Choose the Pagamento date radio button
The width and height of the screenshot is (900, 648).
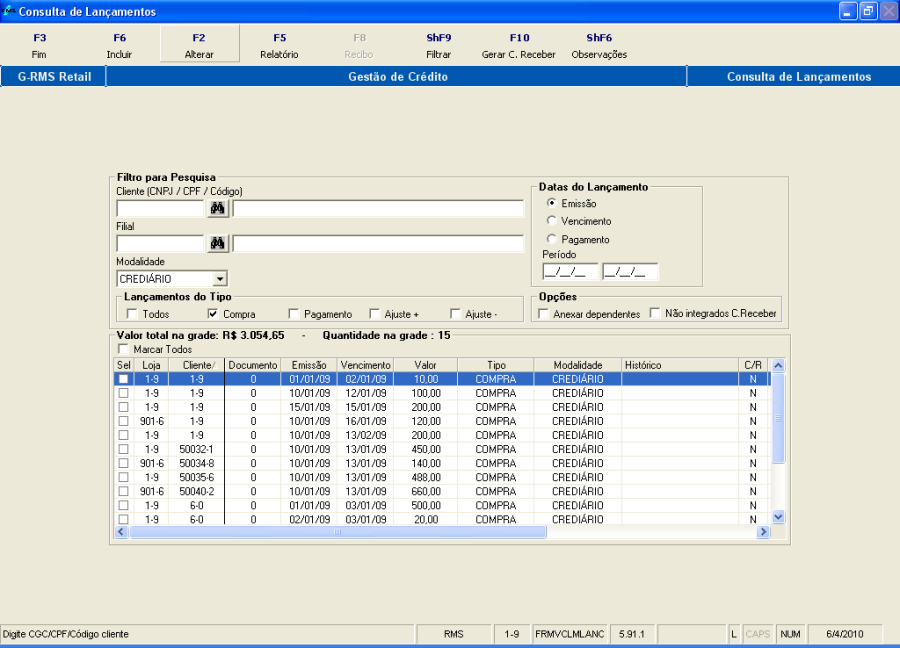click(552, 240)
